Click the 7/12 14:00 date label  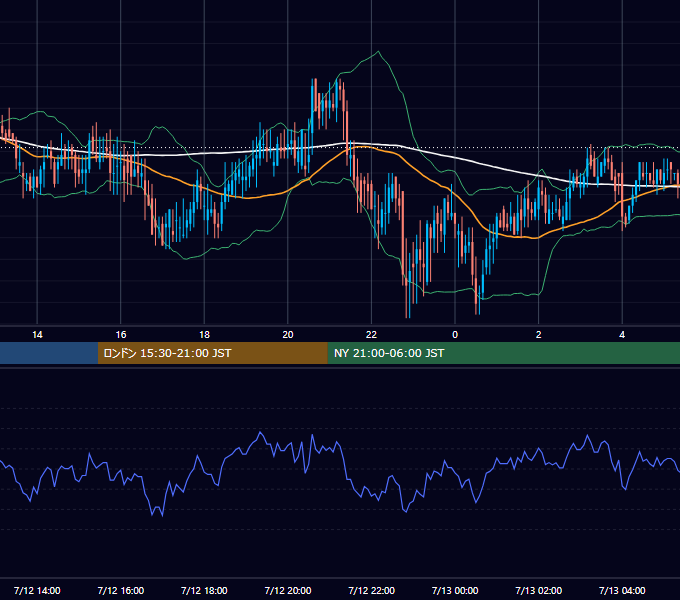click(37, 590)
